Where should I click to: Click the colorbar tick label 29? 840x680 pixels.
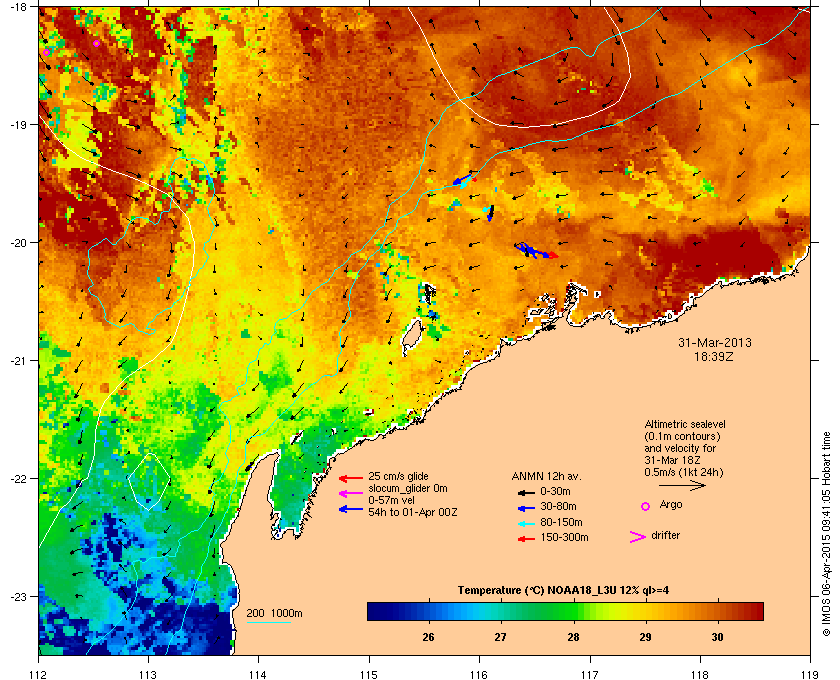pyautogui.click(x=646, y=637)
